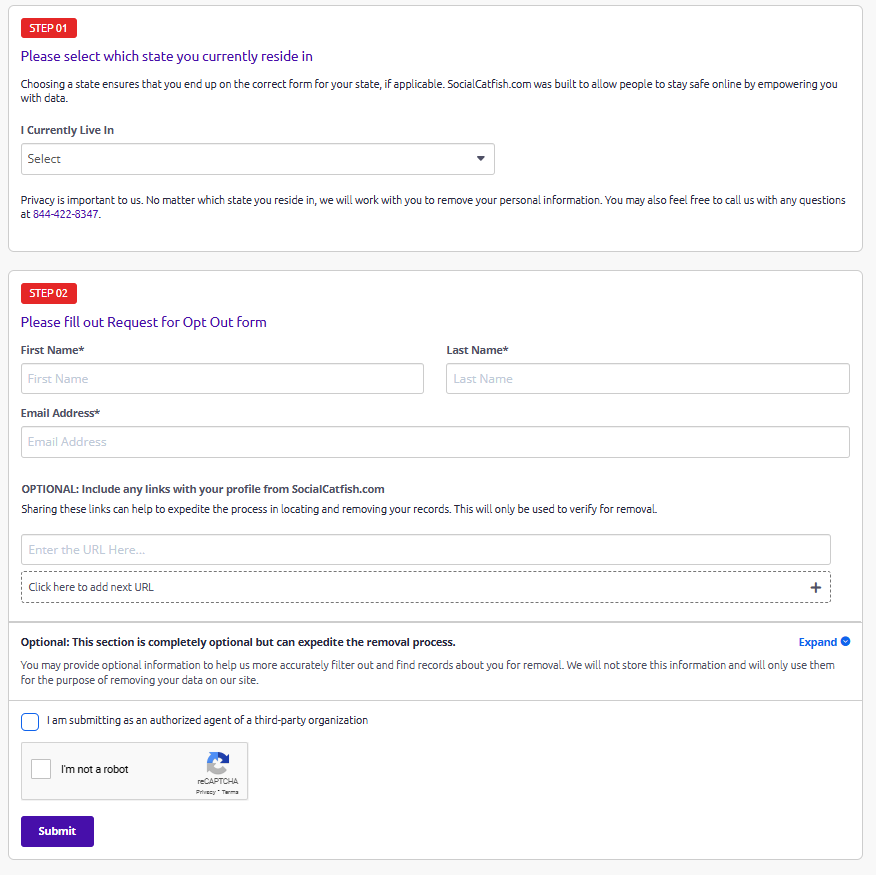This screenshot has width=876, height=875.
Task: Click the Enter the URL Here field
Action: coord(425,549)
